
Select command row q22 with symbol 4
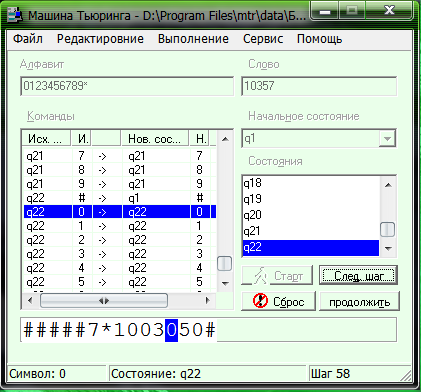[120, 268]
